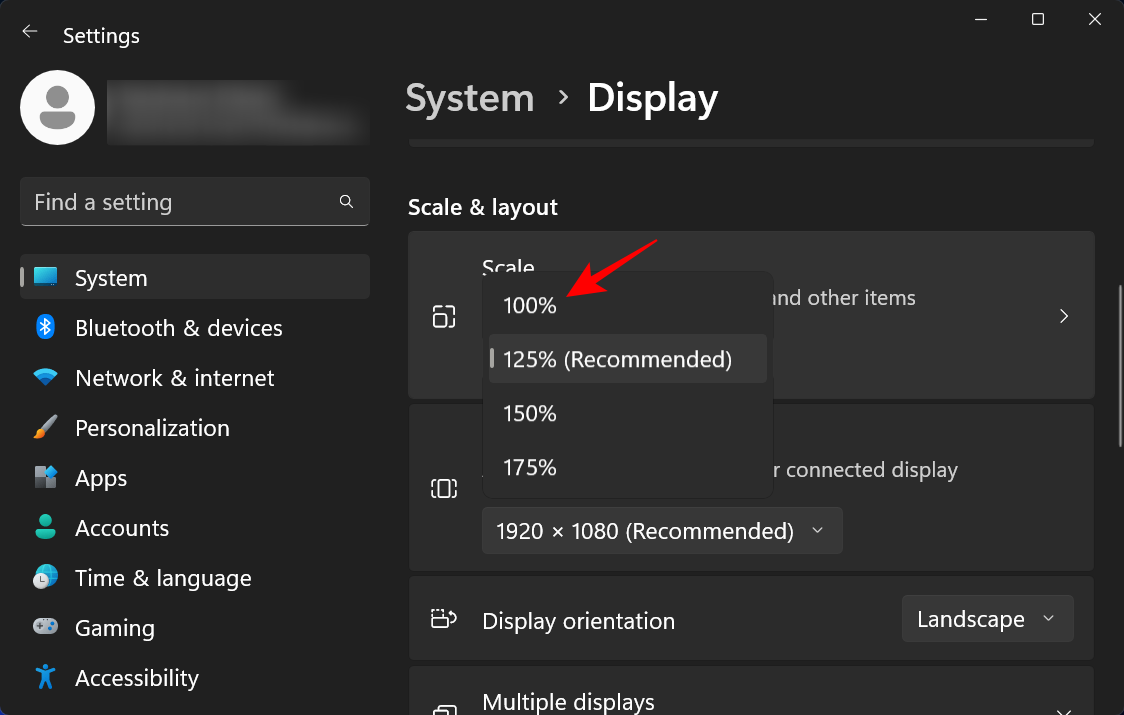Viewport: 1124px width, 715px height.
Task: Open the user profile avatar
Action: [x=57, y=107]
